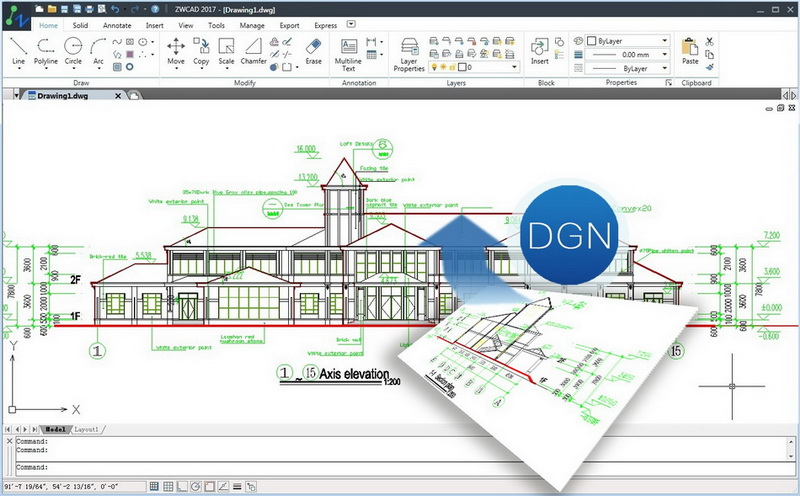Viewport: 800px width, 496px height.
Task: Click the layer 0 color swatch
Action: (x=462, y=67)
